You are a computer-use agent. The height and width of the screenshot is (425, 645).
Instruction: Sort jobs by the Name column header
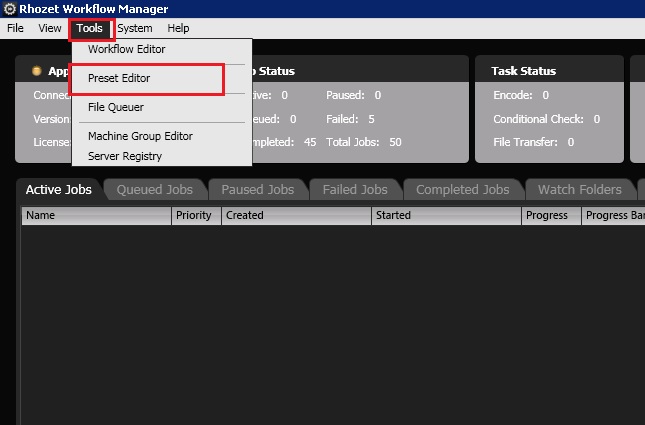coord(96,216)
